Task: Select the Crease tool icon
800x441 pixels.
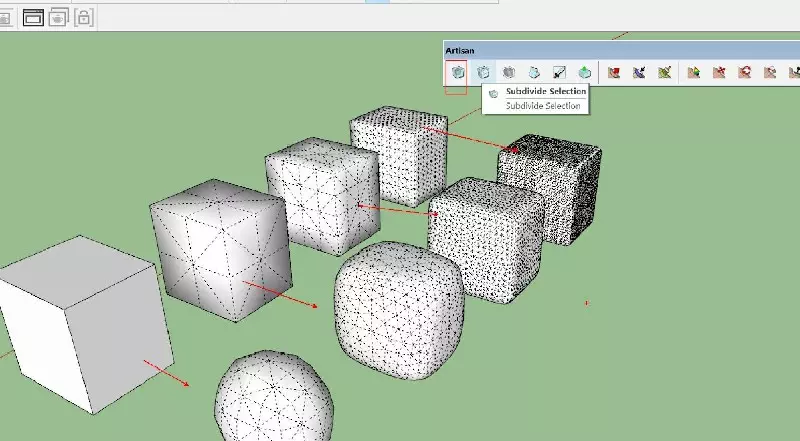Action: 534,72
